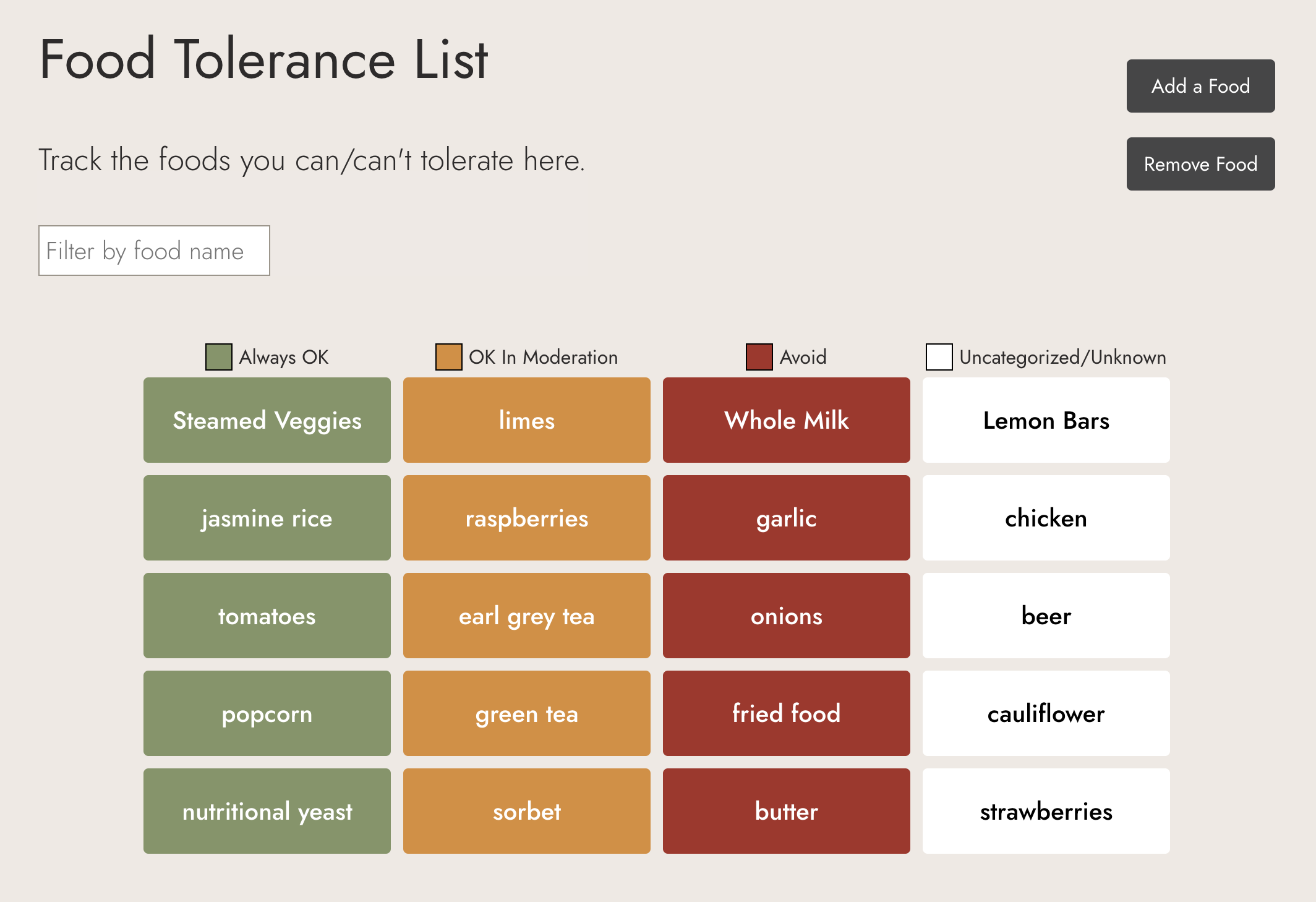Open the limes food tile
The width and height of the screenshot is (1316, 902).
[x=527, y=420]
